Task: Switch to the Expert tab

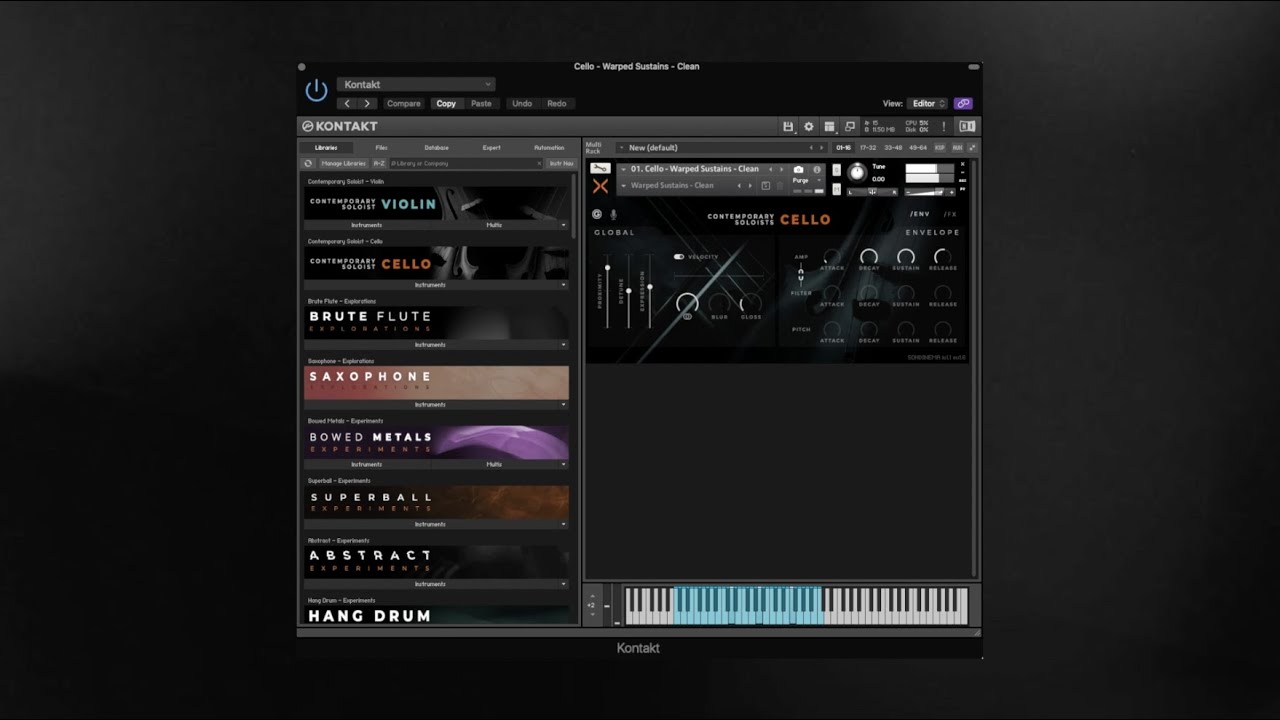Action: point(491,148)
